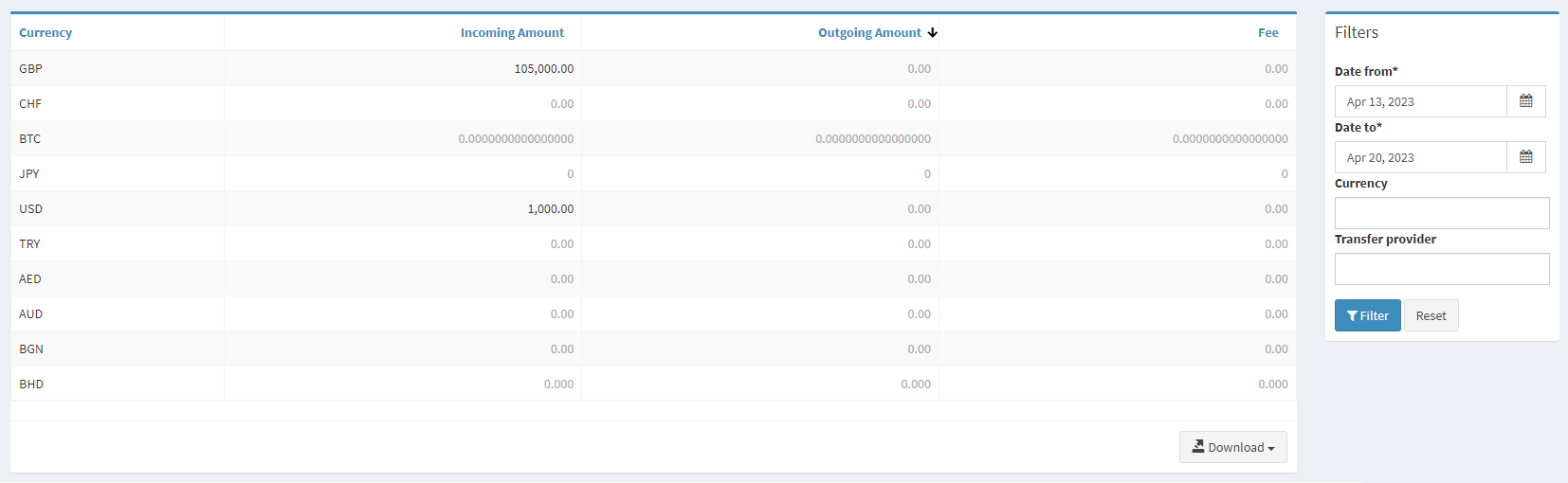1568x483 pixels.
Task: Open the Currency filter field
Action: pos(1441,213)
